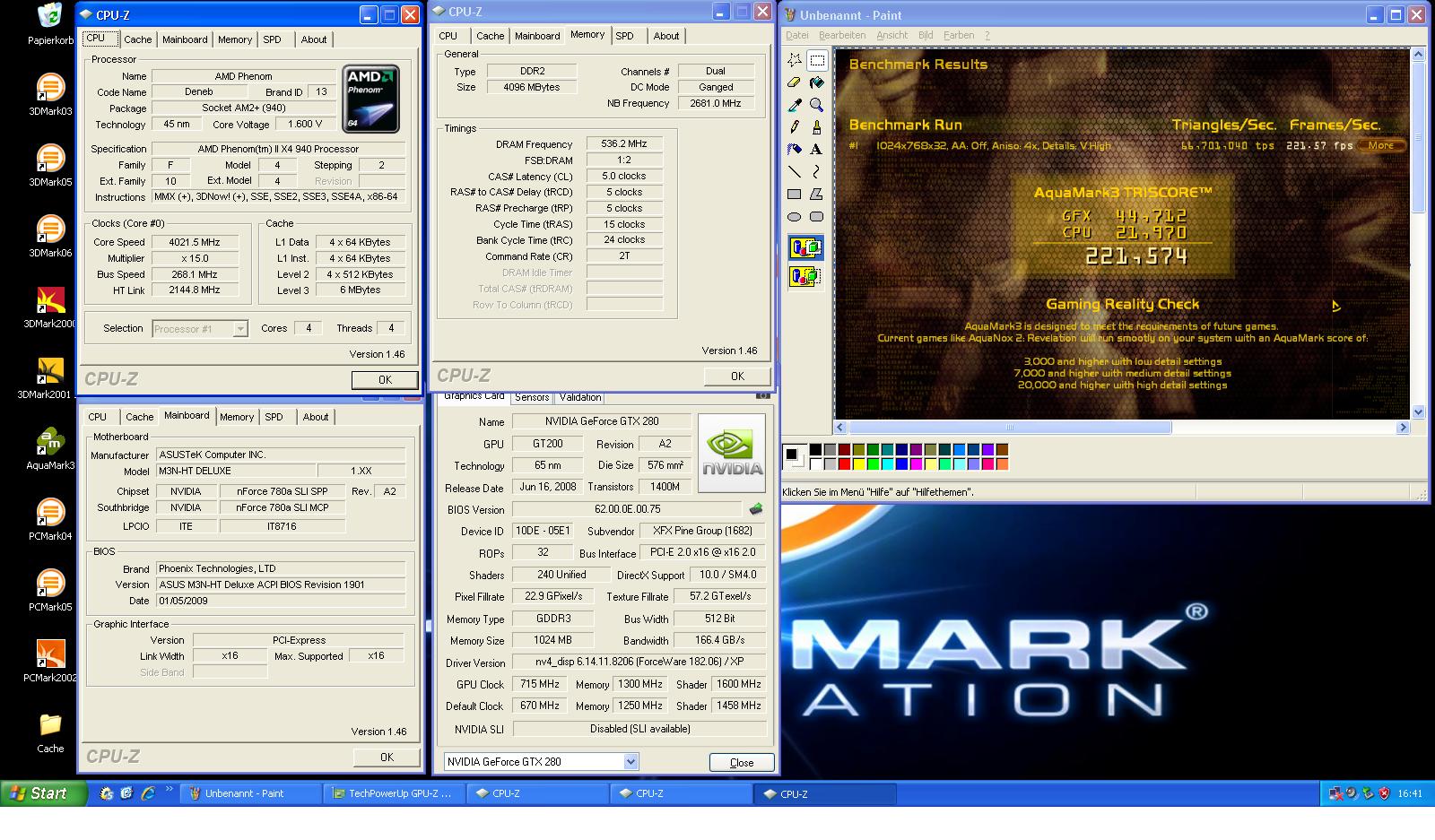Click the Paint horizontal scrollbar thumb
1435x840 pixels.
point(1010,428)
